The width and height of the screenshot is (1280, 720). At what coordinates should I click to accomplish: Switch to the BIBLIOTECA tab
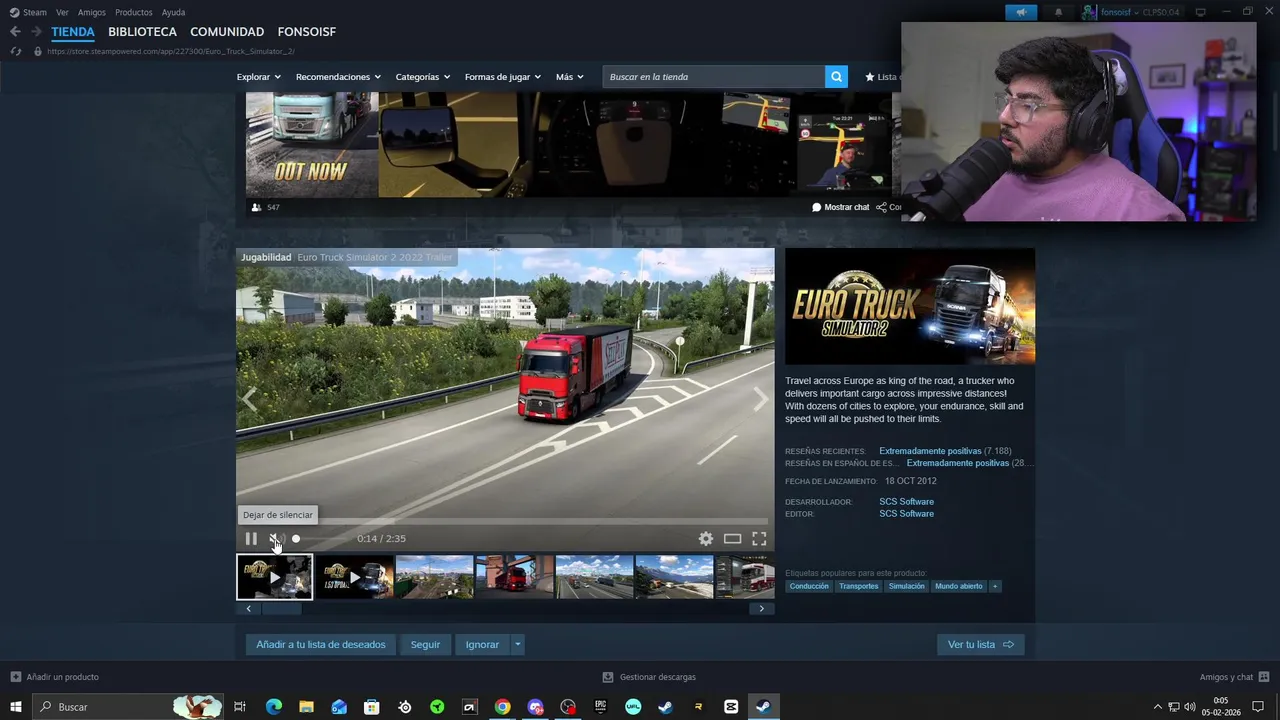point(142,32)
